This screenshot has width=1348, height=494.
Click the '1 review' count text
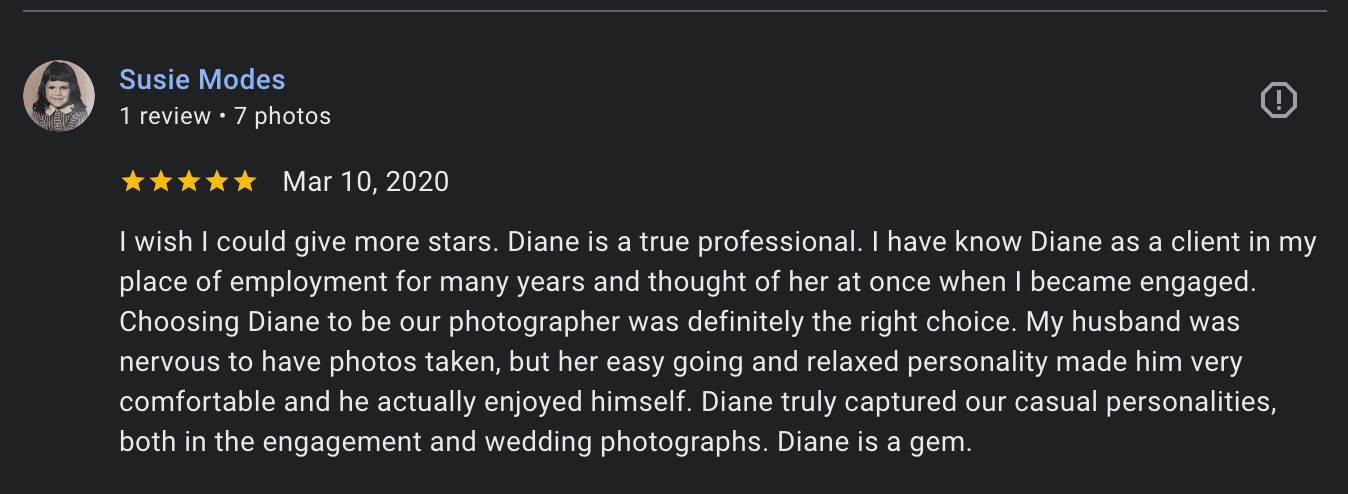click(165, 117)
